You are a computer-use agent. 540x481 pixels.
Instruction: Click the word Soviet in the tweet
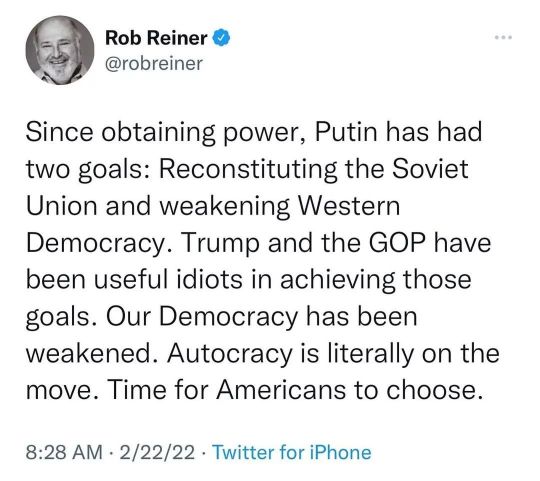(x=430, y=169)
